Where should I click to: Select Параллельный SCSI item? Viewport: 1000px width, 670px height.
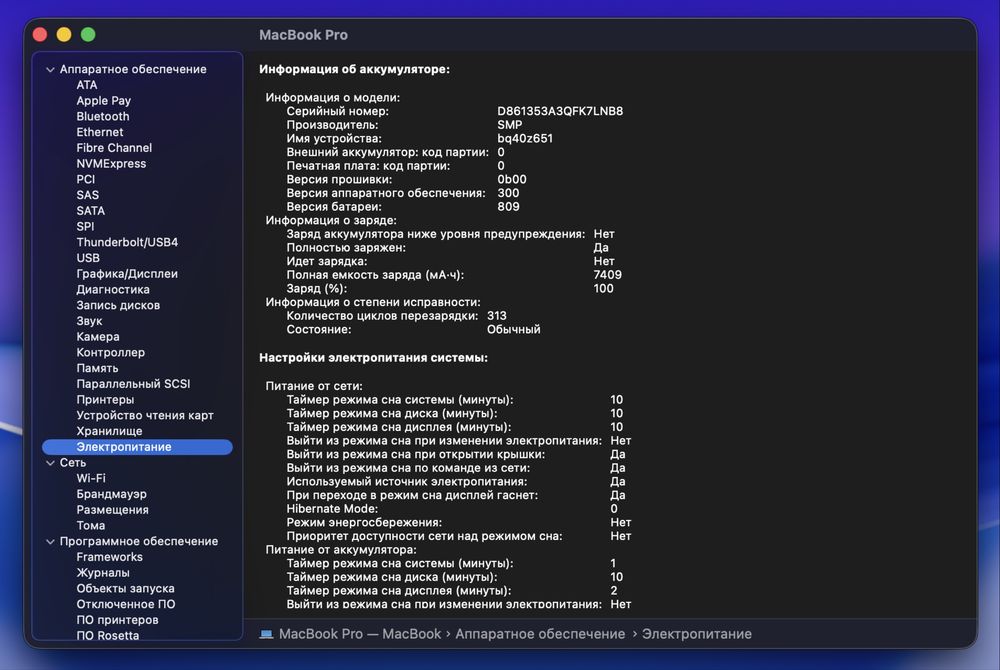point(133,384)
